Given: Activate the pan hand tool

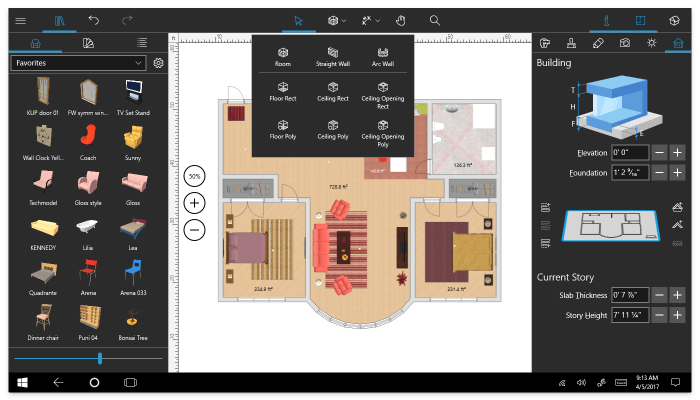Looking at the screenshot, I should click(400, 21).
